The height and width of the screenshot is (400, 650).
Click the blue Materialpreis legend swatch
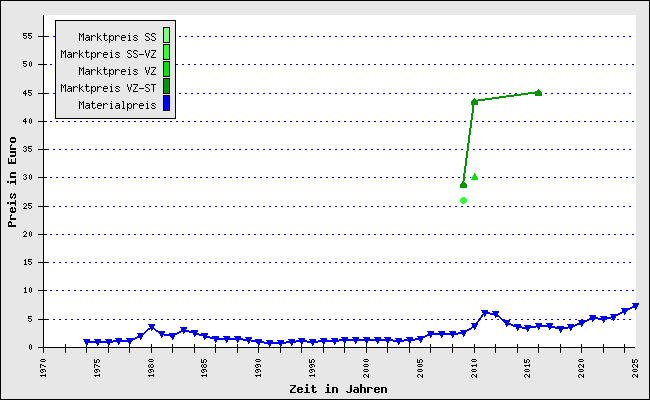166,103
